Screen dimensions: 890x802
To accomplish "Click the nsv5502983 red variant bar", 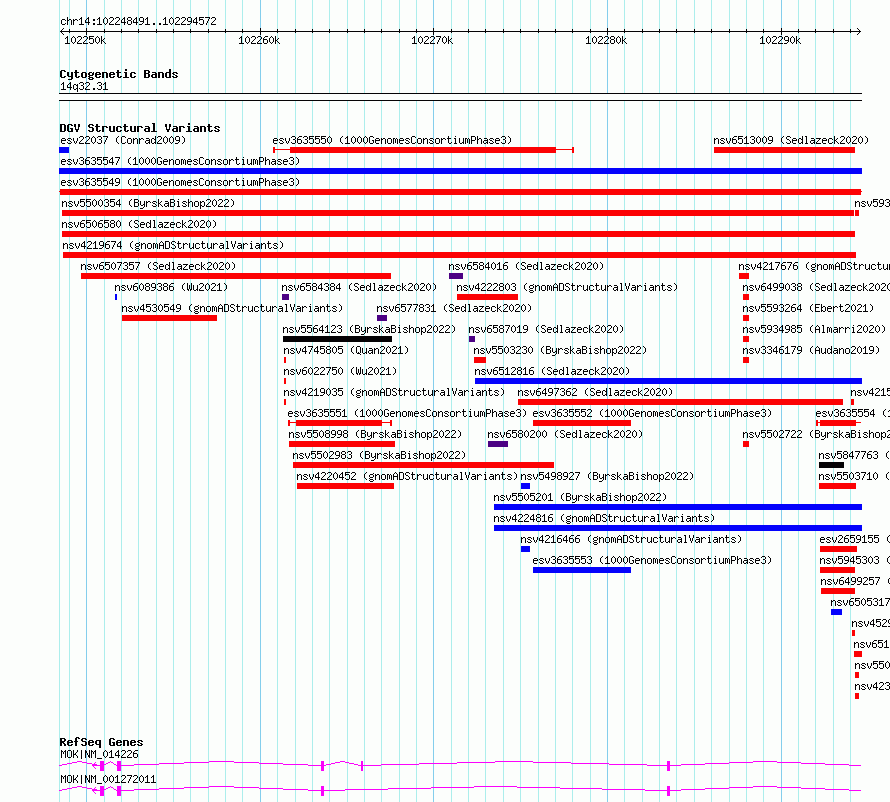I will coord(423,465).
